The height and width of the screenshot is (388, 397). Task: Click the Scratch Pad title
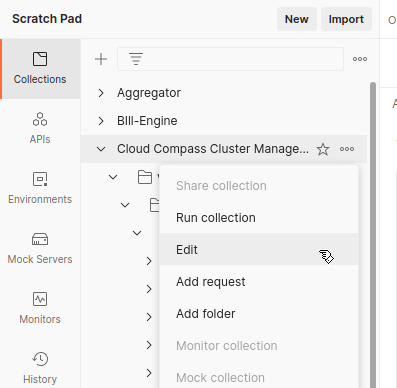(x=47, y=19)
